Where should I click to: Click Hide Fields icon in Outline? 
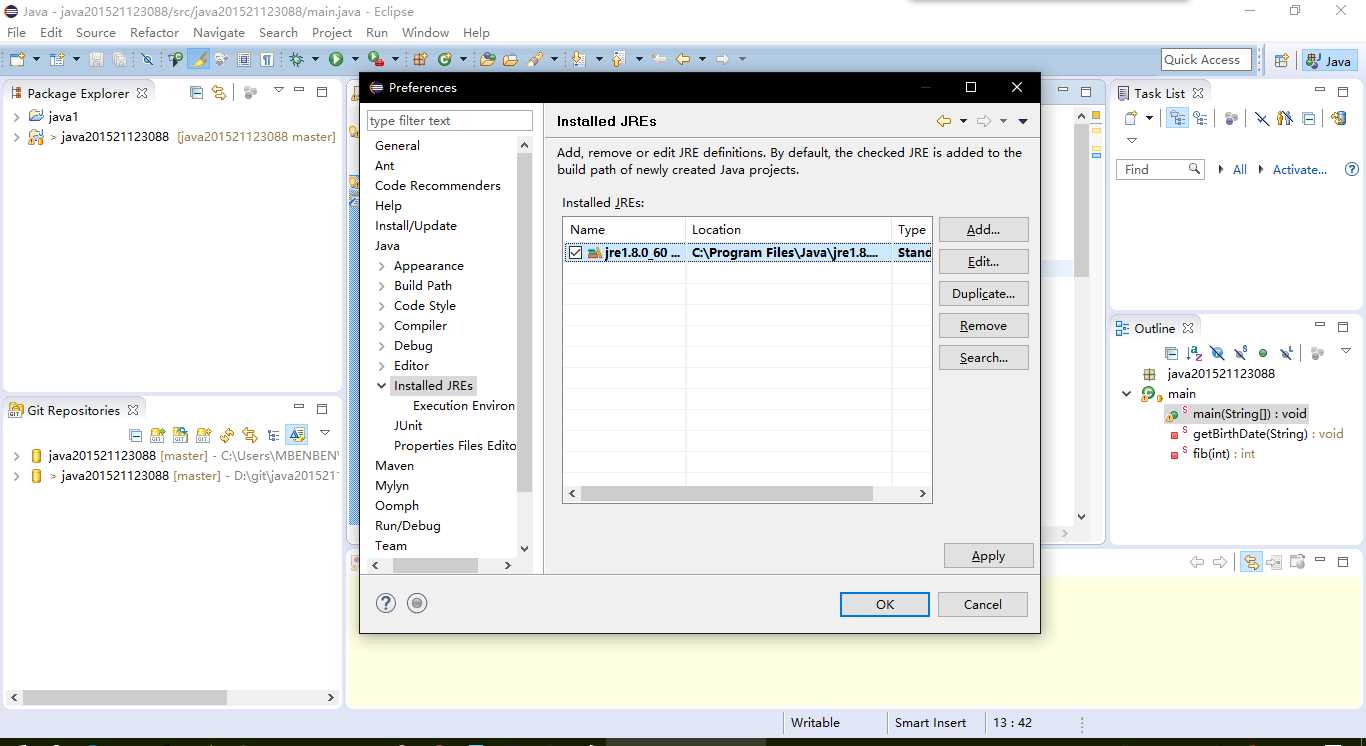click(1217, 353)
